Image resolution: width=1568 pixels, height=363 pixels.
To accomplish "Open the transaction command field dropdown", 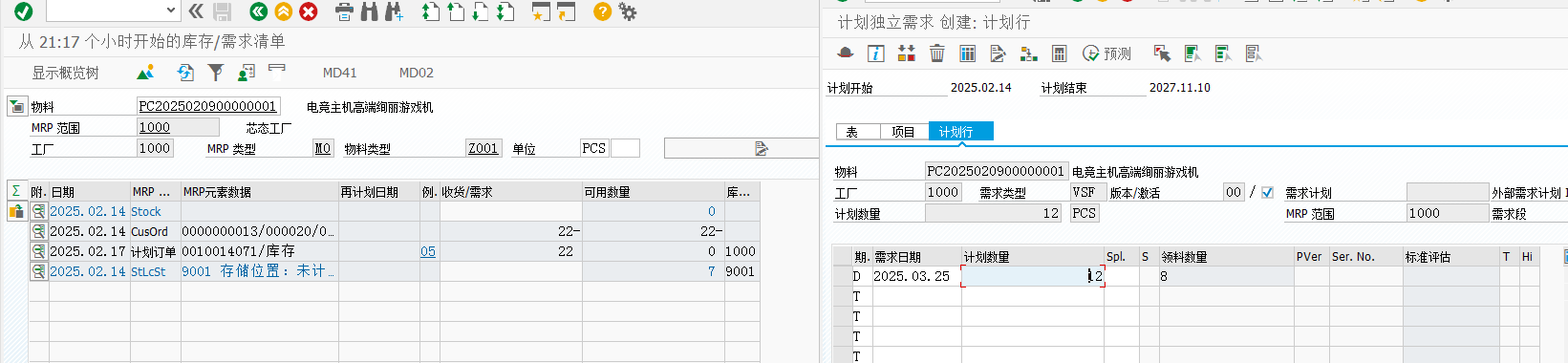I will coord(170,11).
